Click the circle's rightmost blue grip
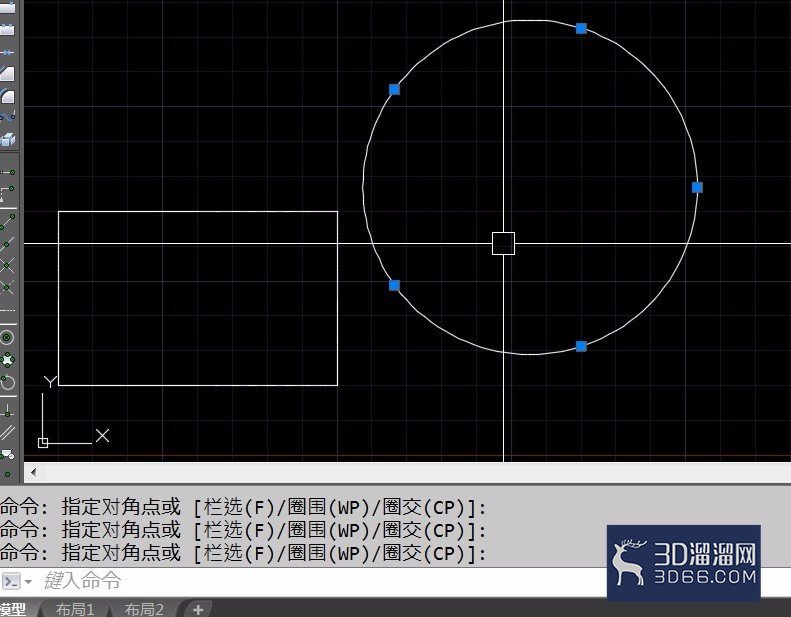The height and width of the screenshot is (617, 791). [697, 187]
